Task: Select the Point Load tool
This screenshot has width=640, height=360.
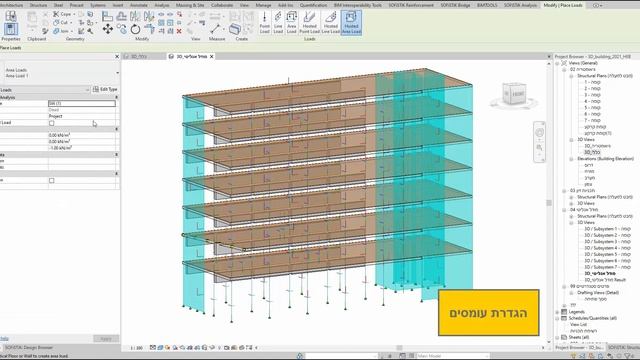Action: 264,22
